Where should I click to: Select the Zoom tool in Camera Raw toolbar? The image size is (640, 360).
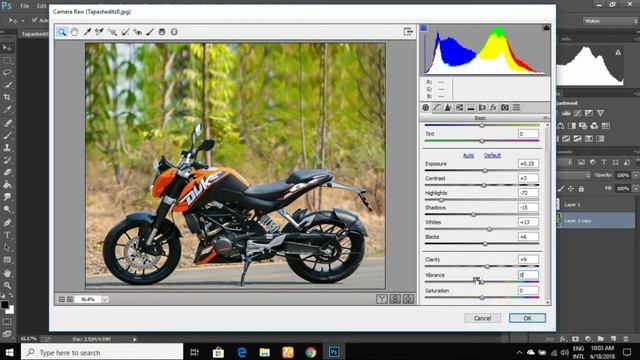(x=62, y=32)
